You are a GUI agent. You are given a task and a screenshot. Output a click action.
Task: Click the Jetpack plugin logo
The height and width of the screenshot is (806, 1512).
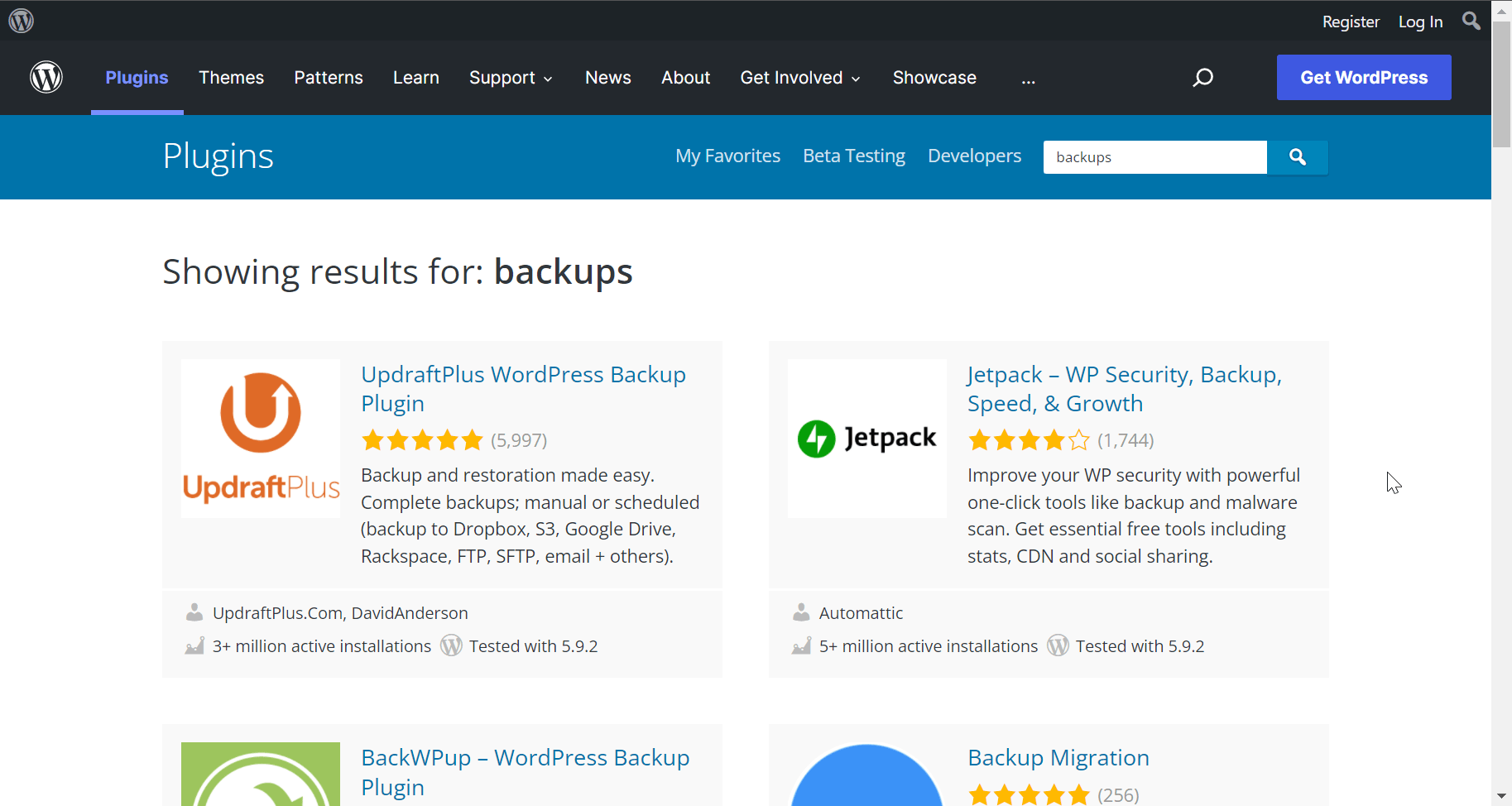point(866,438)
